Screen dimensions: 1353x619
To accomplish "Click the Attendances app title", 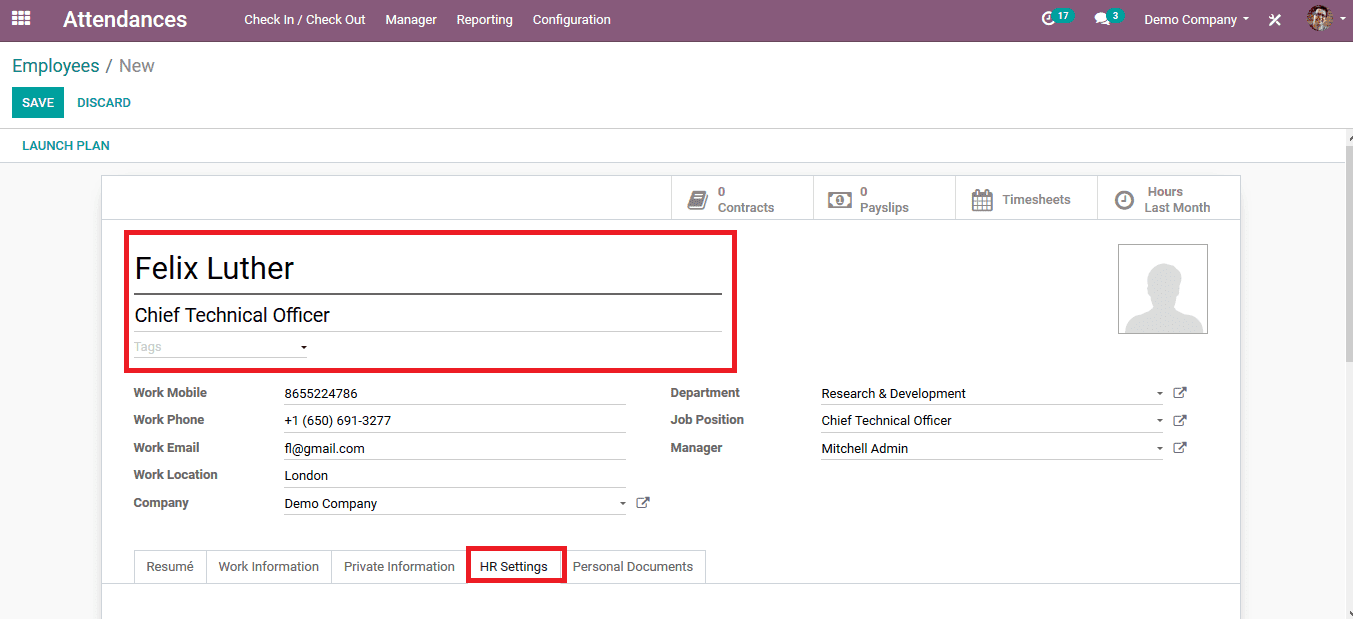I will point(125,19).
